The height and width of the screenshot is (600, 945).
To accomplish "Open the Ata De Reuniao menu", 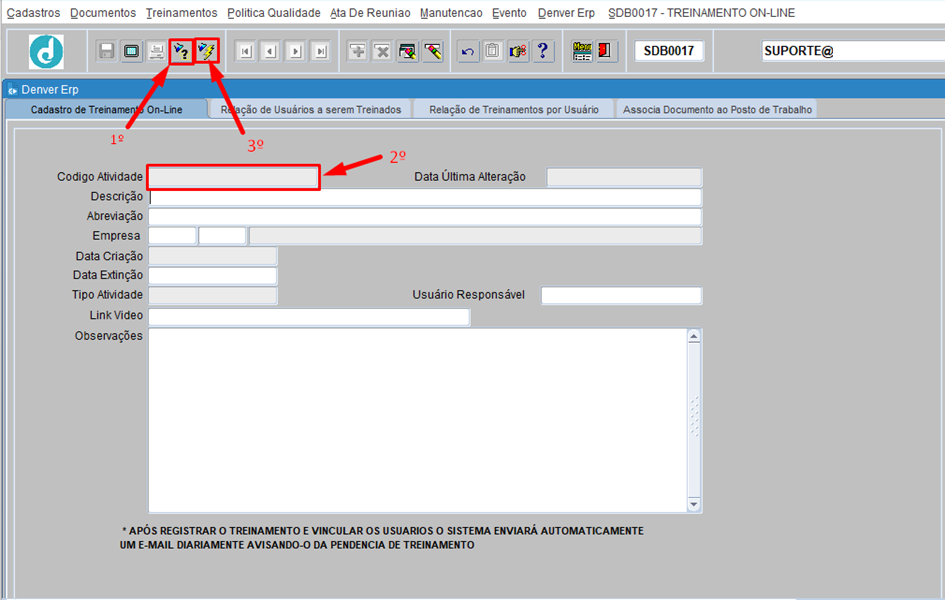I will click(x=370, y=13).
